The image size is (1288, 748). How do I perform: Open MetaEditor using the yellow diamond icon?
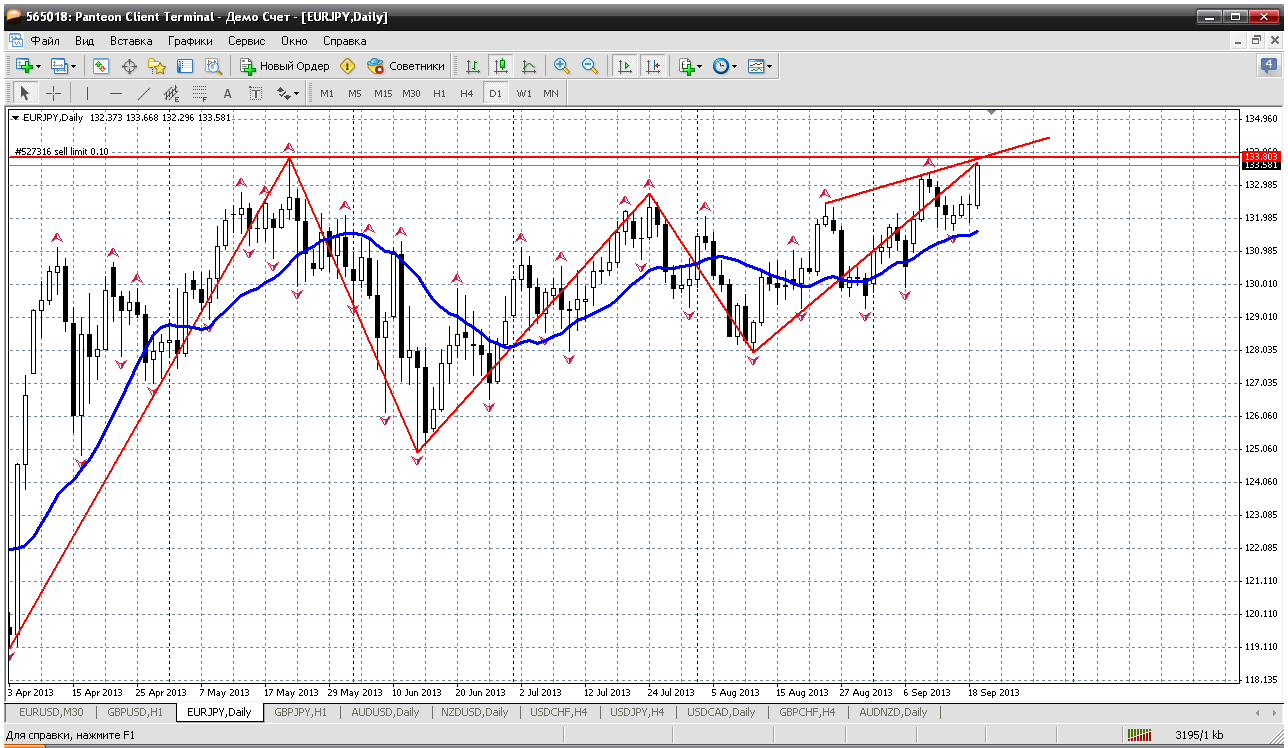347,66
